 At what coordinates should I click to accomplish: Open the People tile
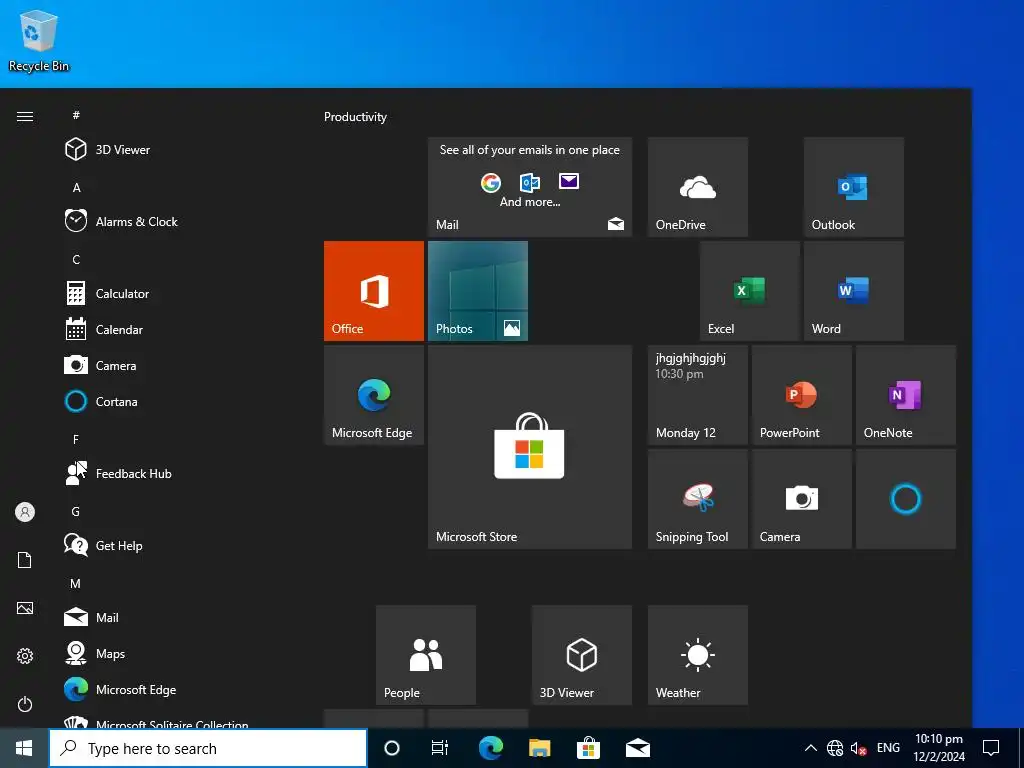pos(426,655)
